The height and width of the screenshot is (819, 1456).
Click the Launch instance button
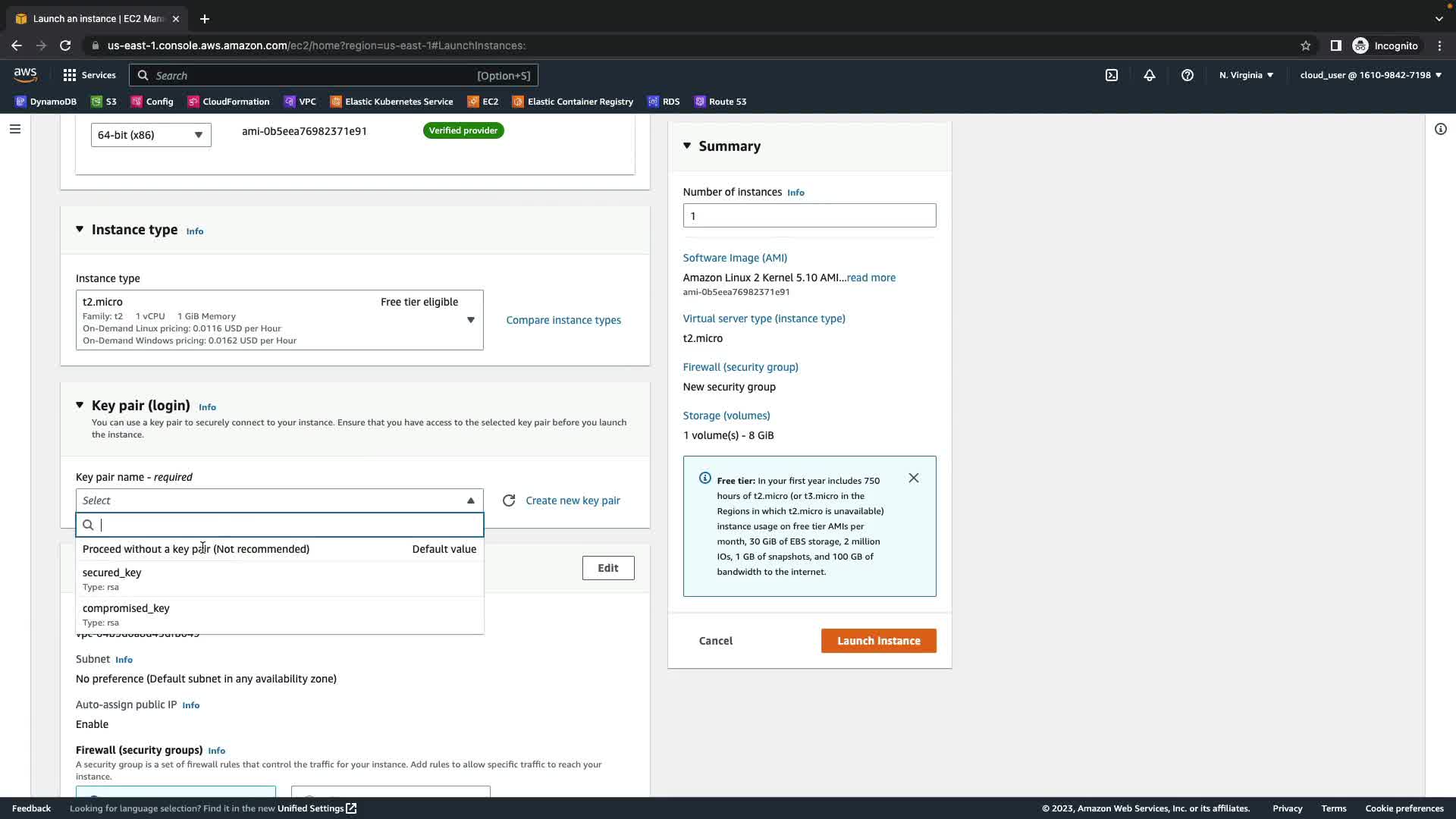pos(878,641)
